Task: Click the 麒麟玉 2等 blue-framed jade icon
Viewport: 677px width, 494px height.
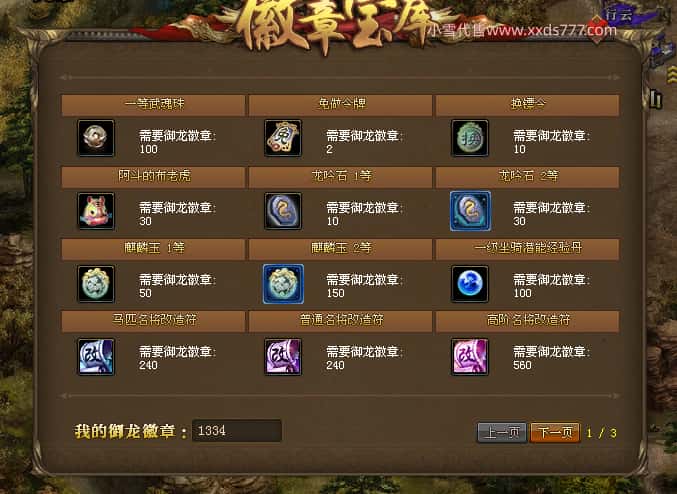Action: coord(283,284)
